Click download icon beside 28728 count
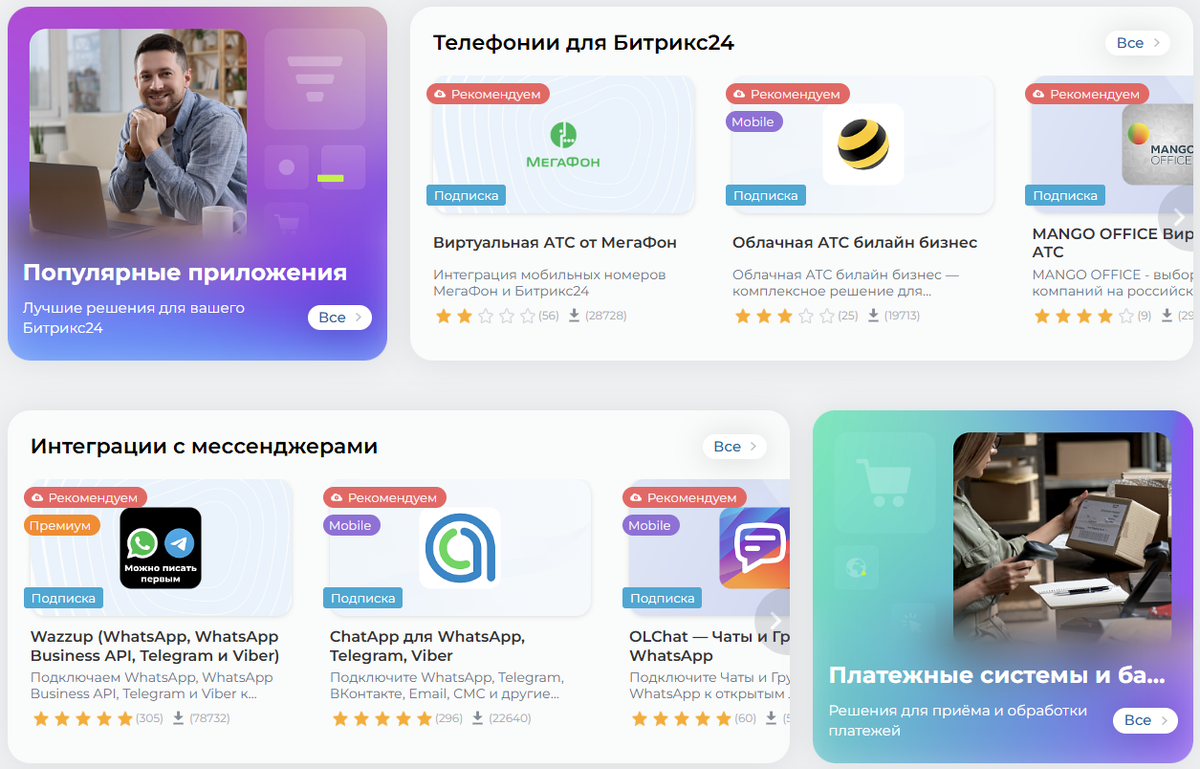This screenshot has height=769, width=1200. 574,316
